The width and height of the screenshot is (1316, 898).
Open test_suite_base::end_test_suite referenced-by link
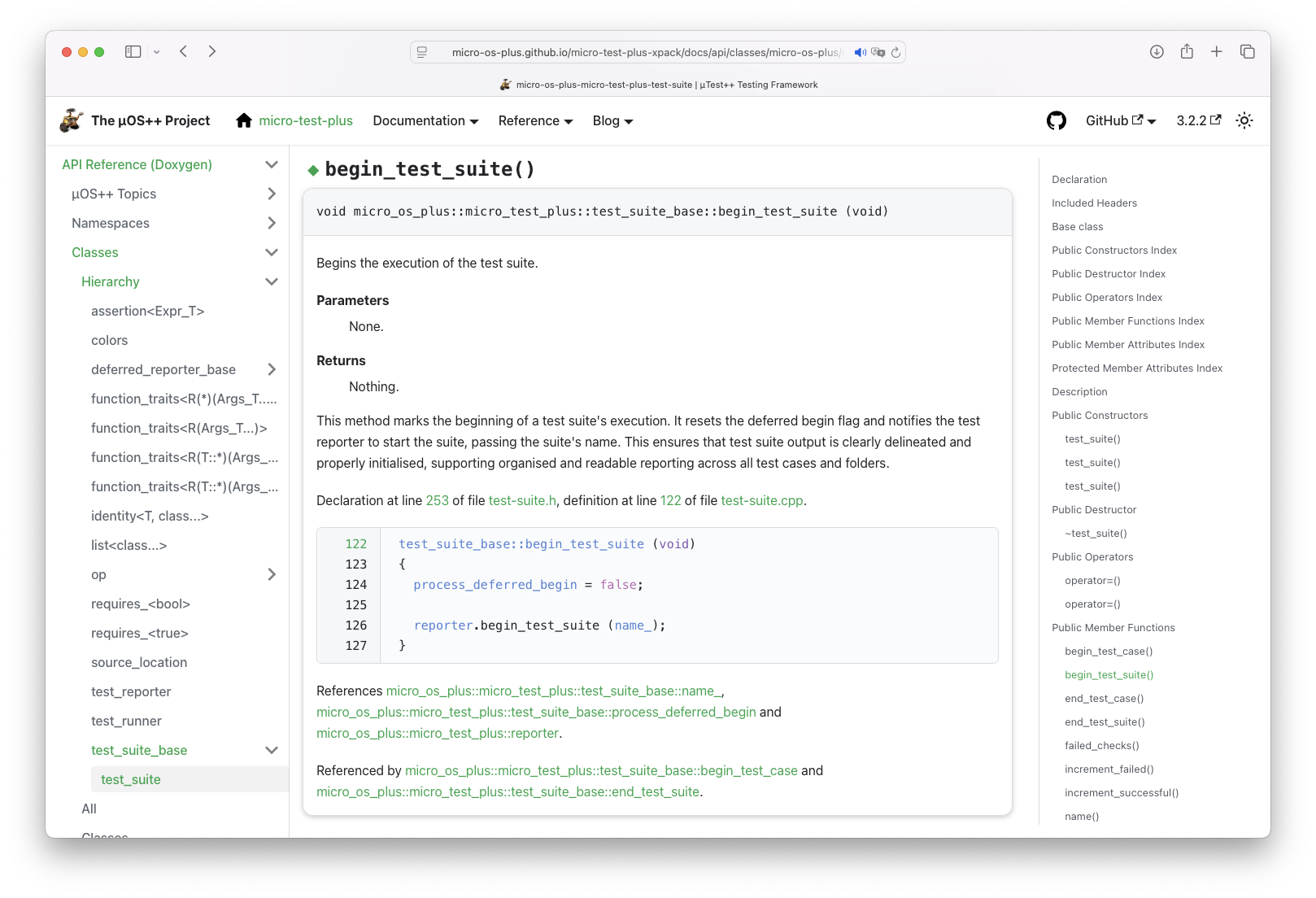[508, 791]
